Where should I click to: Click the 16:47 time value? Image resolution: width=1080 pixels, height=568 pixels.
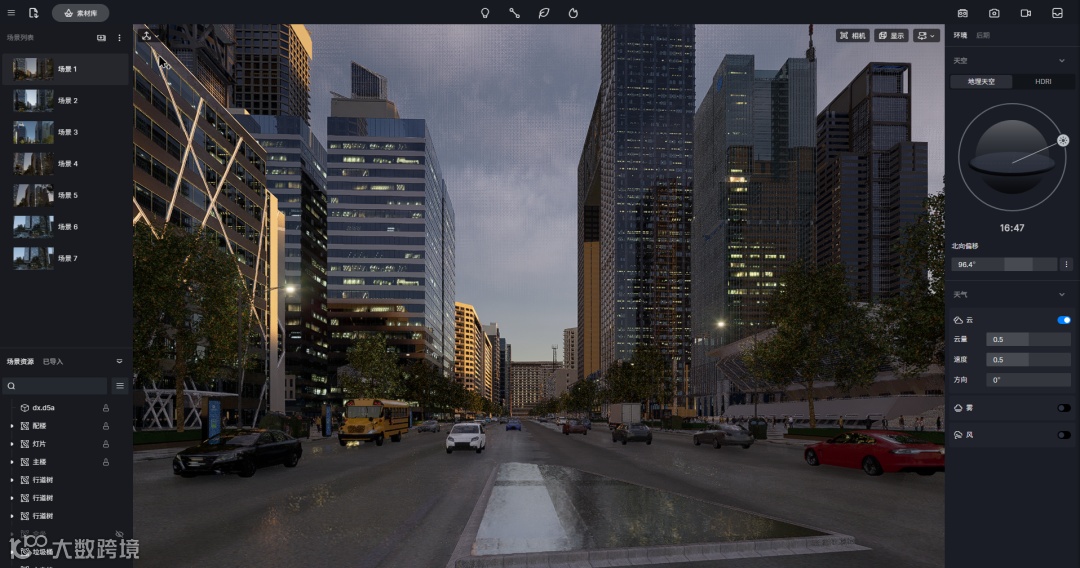click(x=1012, y=228)
